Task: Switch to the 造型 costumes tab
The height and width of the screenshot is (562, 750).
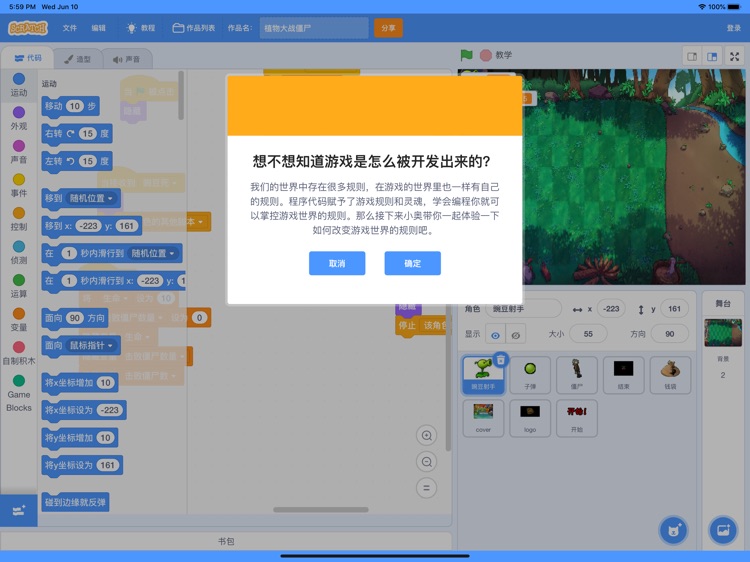Action: [x=78, y=59]
